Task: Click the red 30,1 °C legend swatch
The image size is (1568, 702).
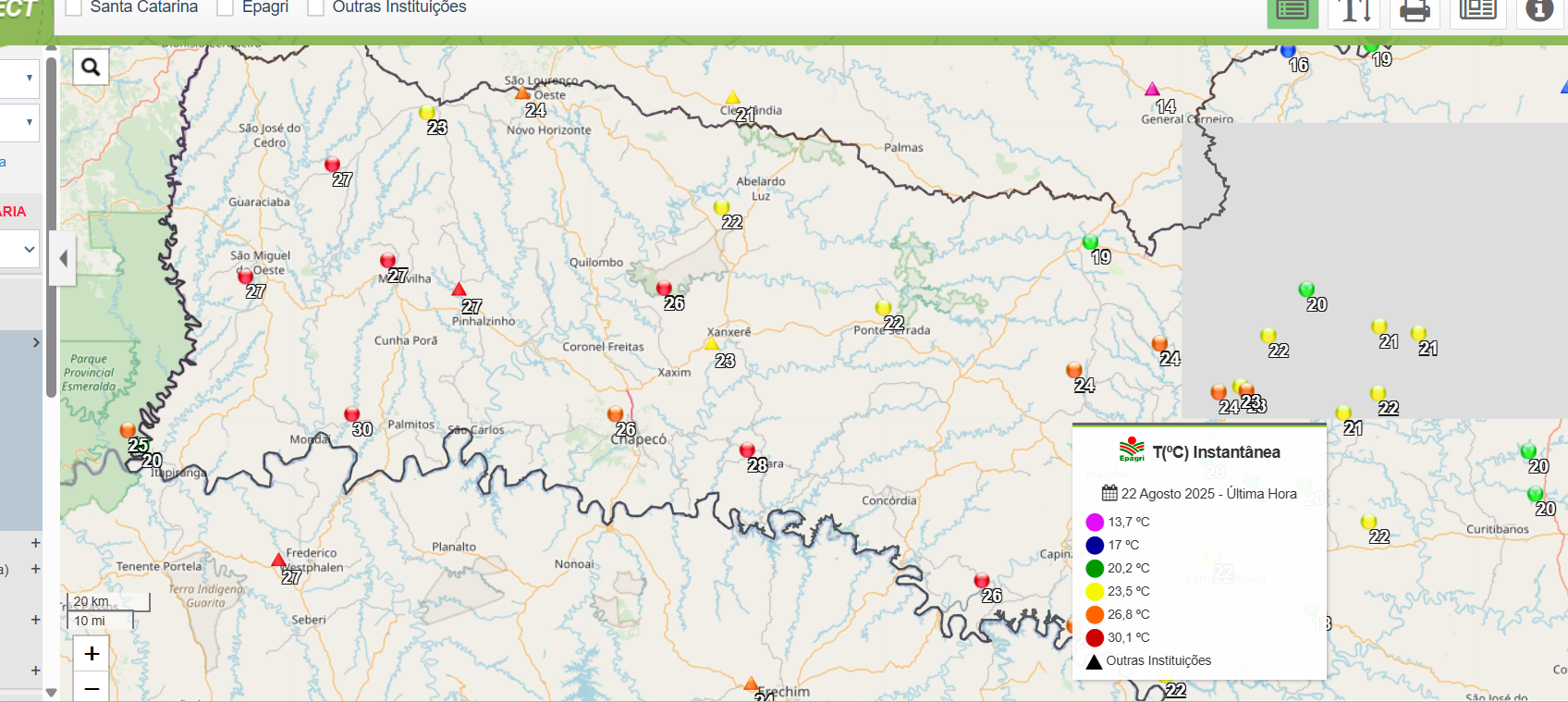Action: 1095,637
